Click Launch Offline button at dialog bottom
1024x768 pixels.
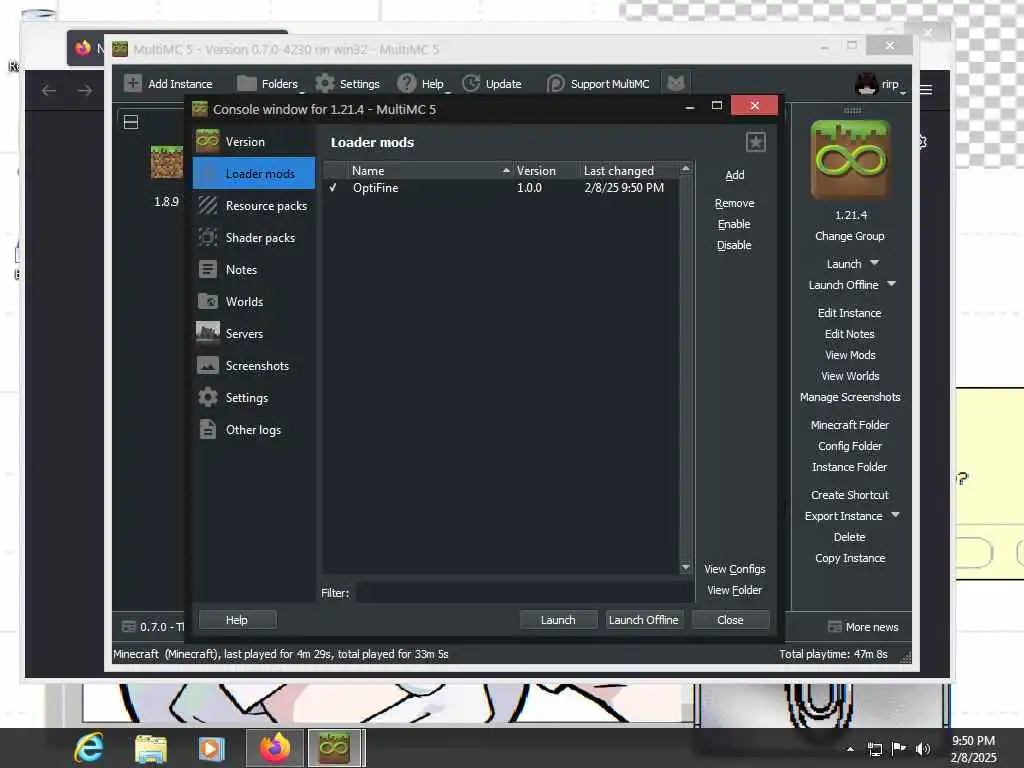(x=644, y=620)
